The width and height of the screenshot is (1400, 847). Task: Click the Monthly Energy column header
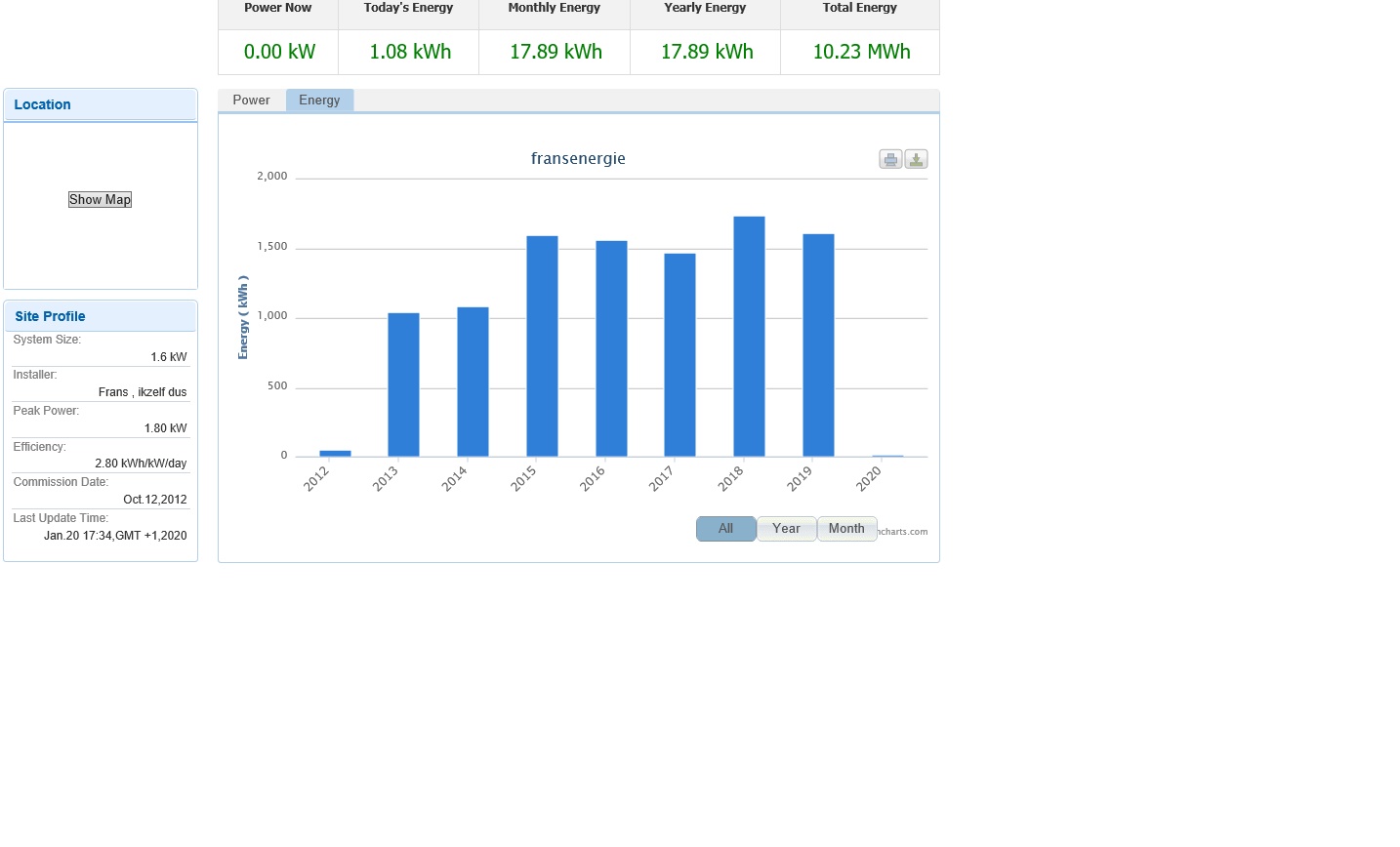[555, 8]
